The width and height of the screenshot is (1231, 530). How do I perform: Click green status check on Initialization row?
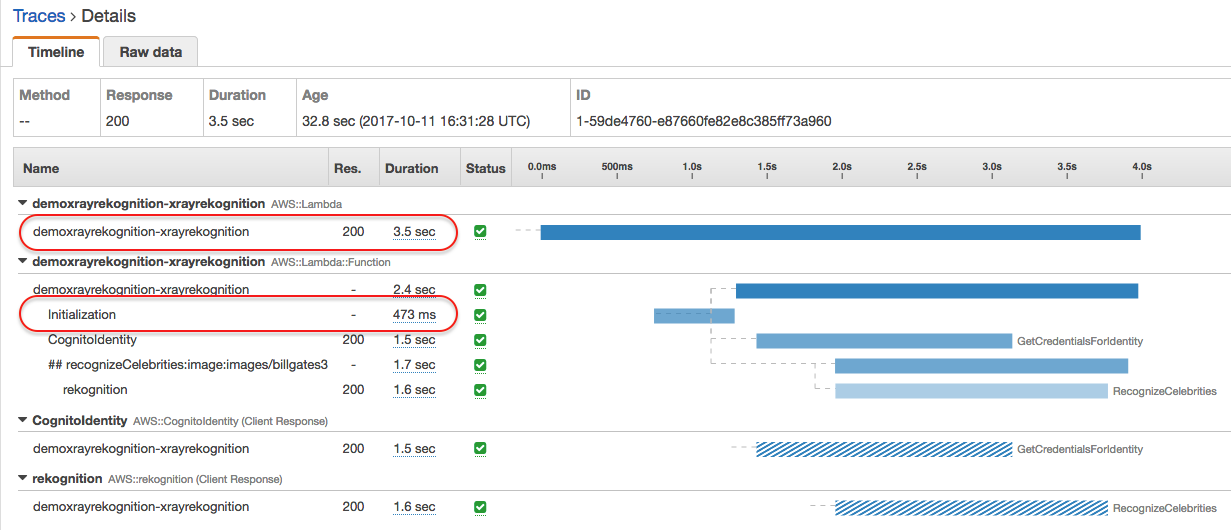(480, 315)
